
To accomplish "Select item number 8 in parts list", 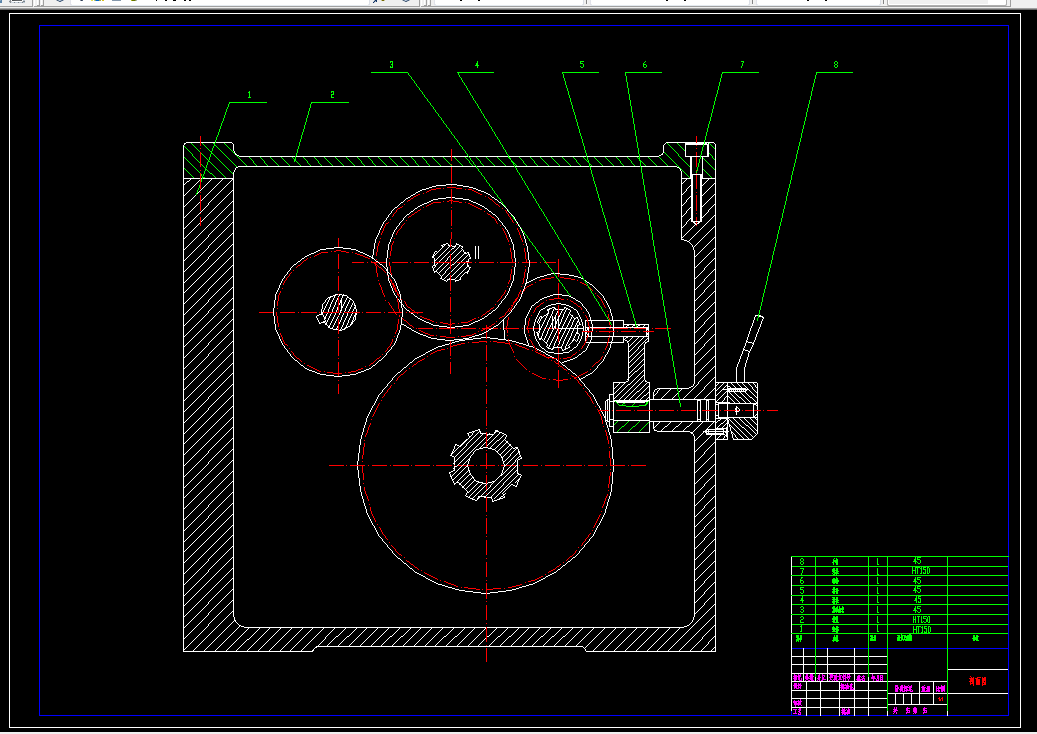I will [x=802, y=561].
